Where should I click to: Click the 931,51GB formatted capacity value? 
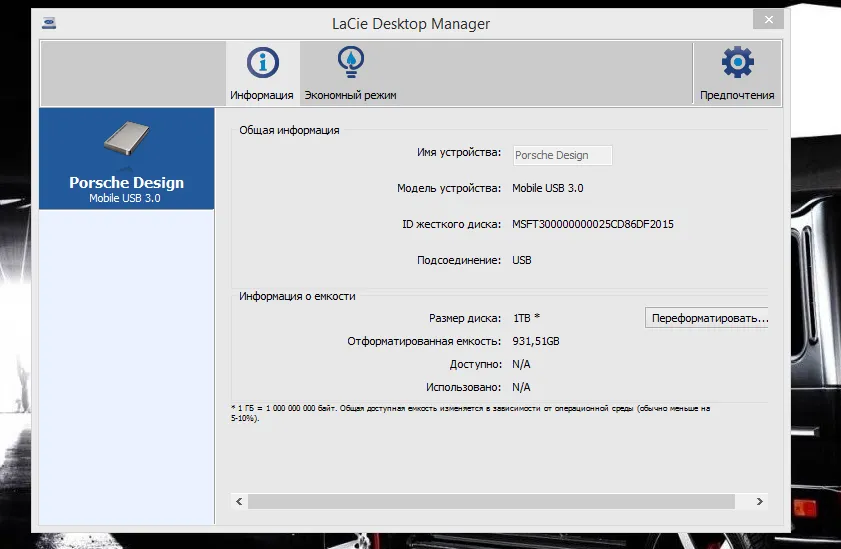pos(536,341)
